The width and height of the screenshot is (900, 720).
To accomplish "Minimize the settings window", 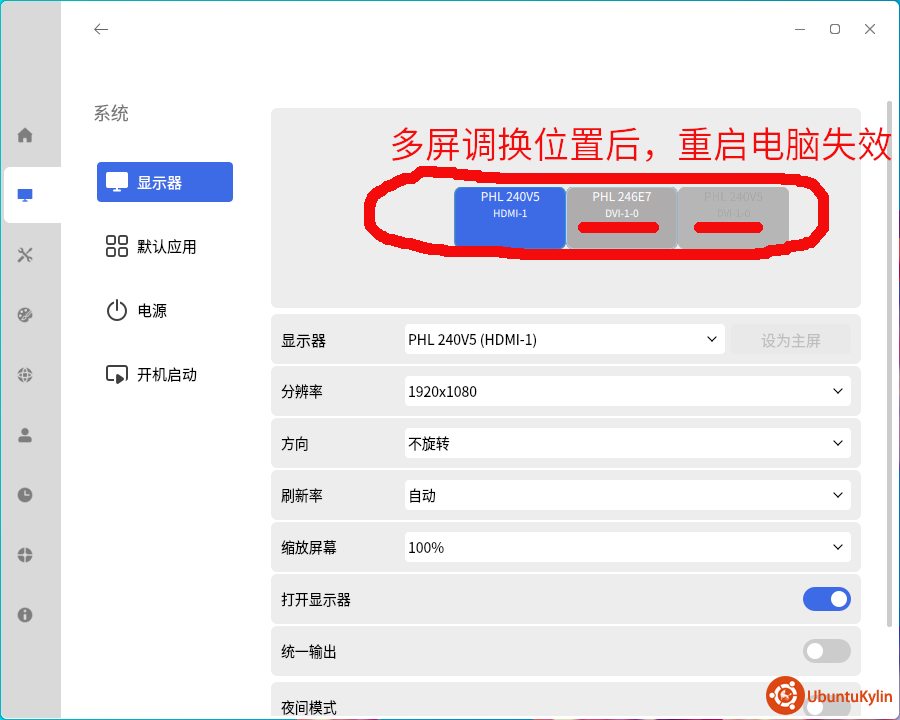I will point(800,29).
